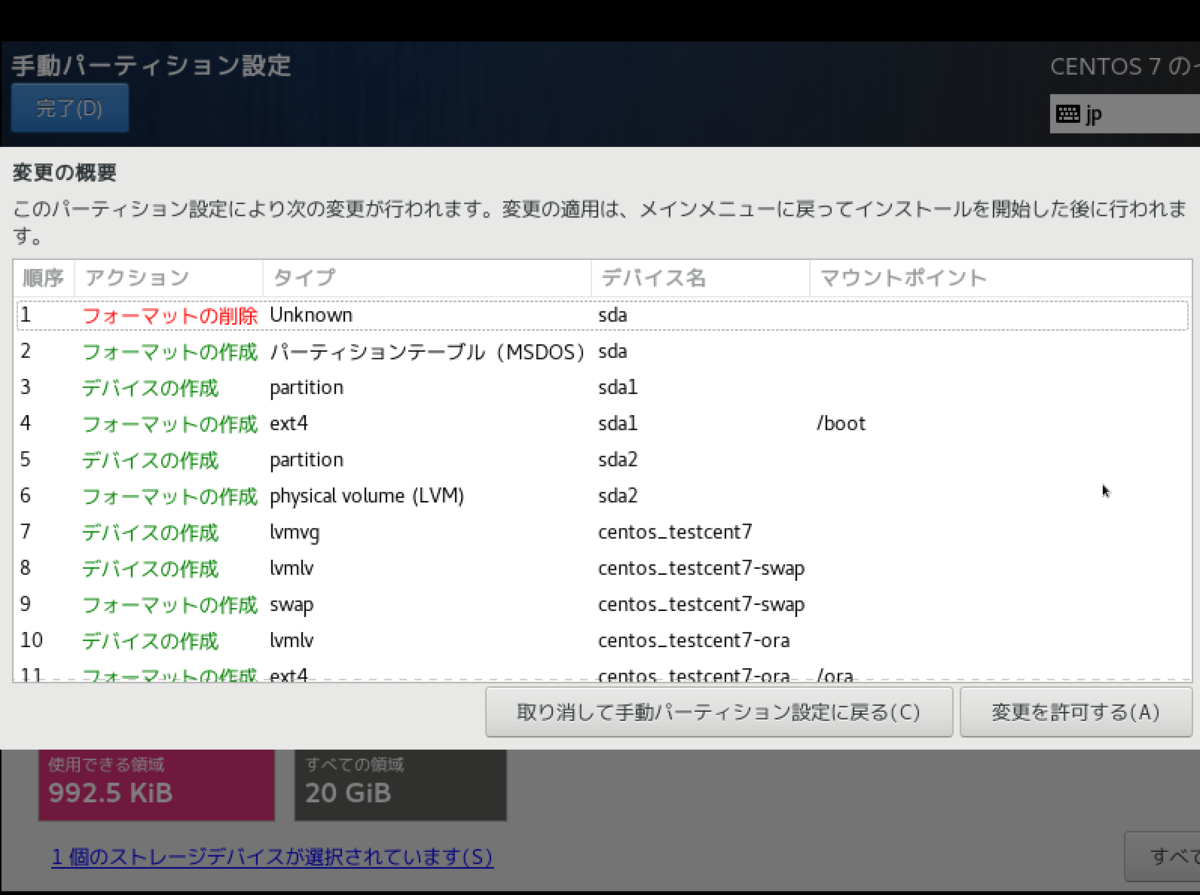Select the ext4 /boot row for sda1
Screen dimensions: 1200x895
point(300,423)
